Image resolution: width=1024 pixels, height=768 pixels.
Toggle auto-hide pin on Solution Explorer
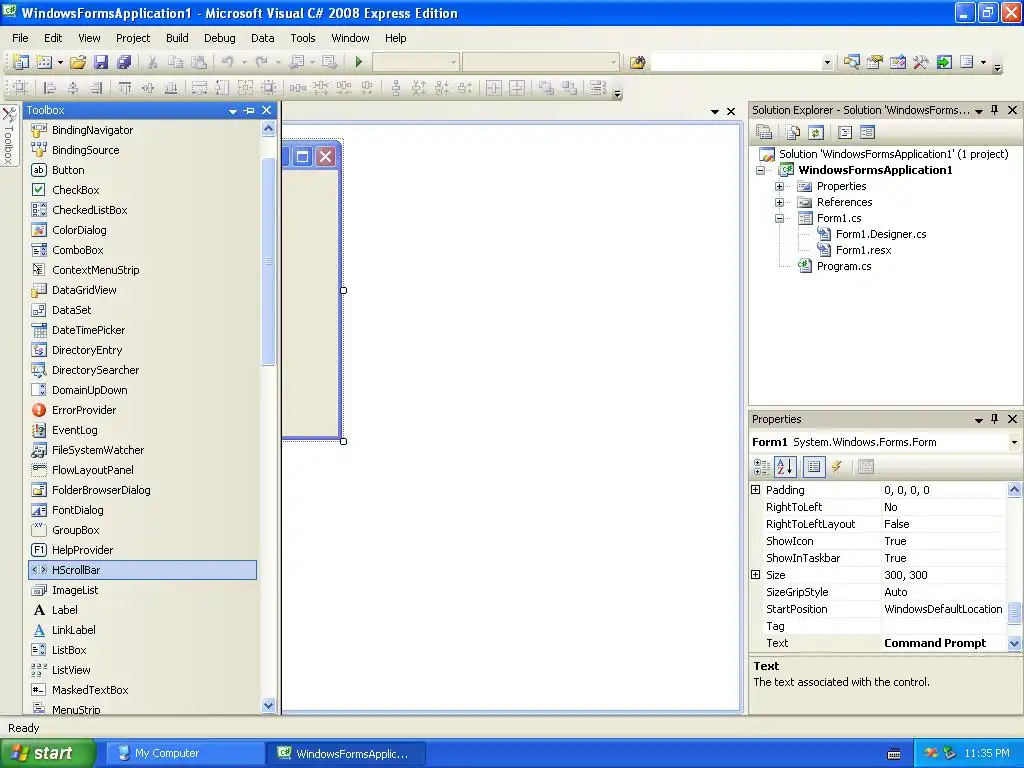pyautogui.click(x=995, y=110)
